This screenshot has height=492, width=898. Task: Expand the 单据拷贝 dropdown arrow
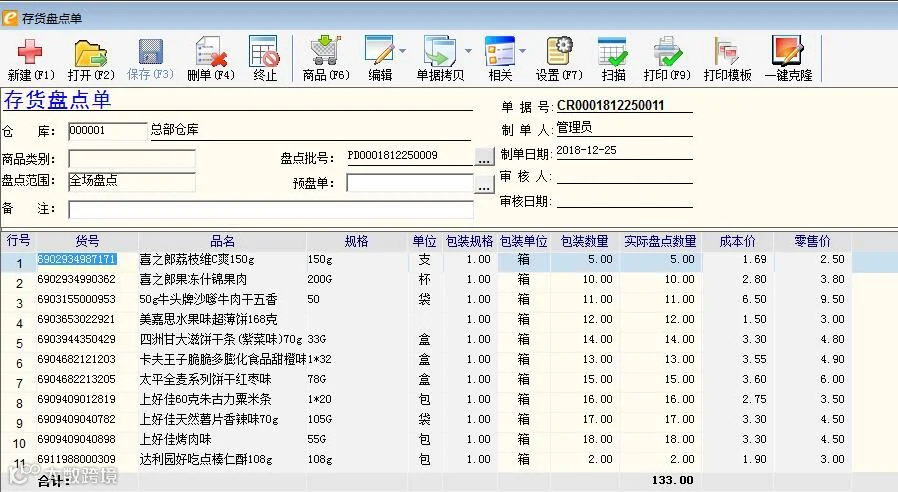click(468, 51)
